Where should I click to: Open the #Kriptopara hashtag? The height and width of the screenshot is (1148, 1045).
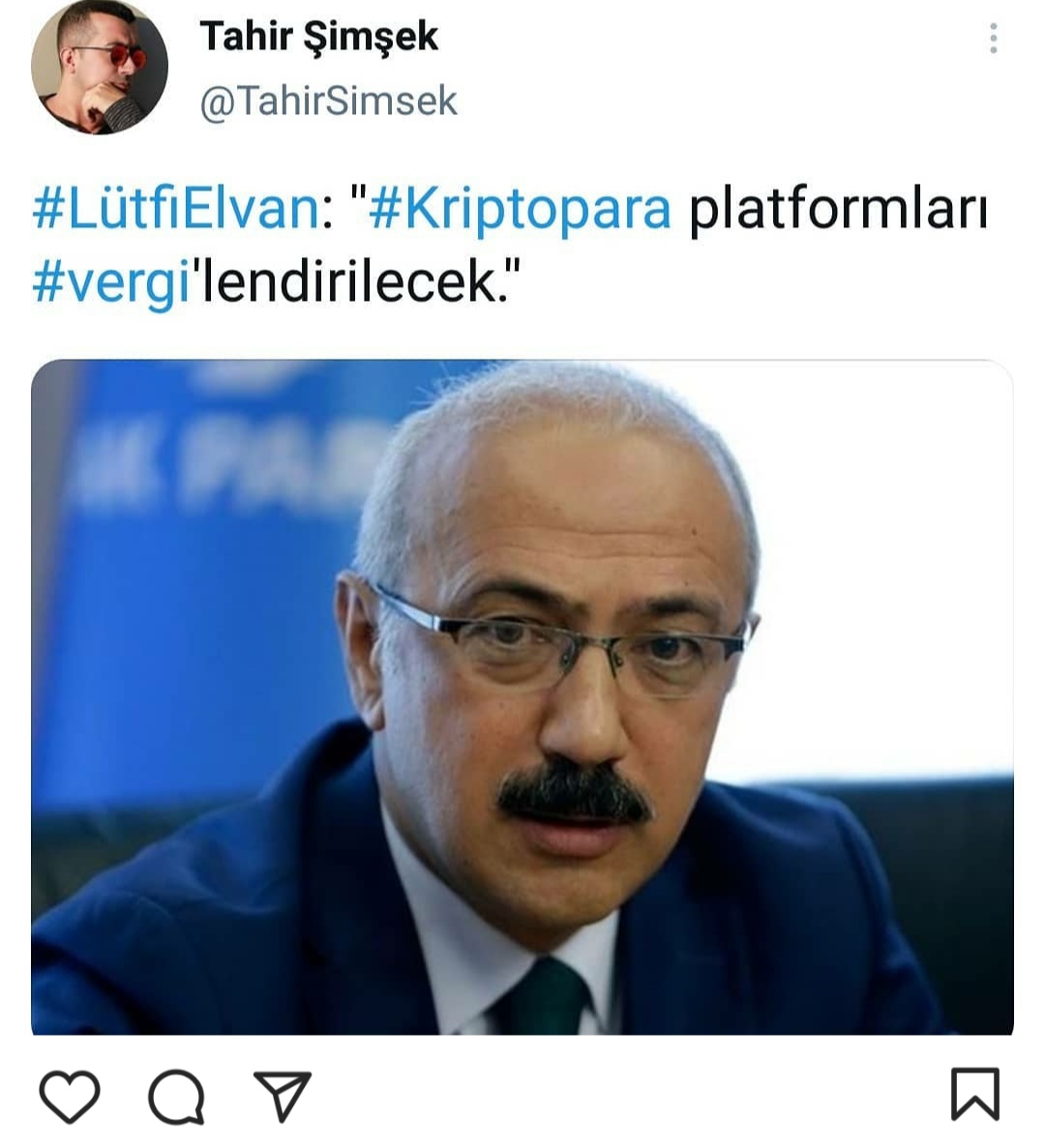pyautogui.click(x=520, y=210)
